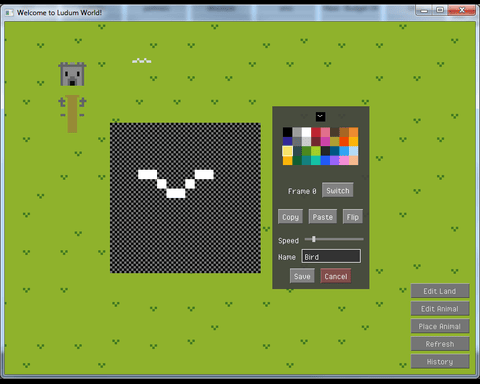Choose the lime green swatch
480x384 pixels.
(x=316, y=151)
